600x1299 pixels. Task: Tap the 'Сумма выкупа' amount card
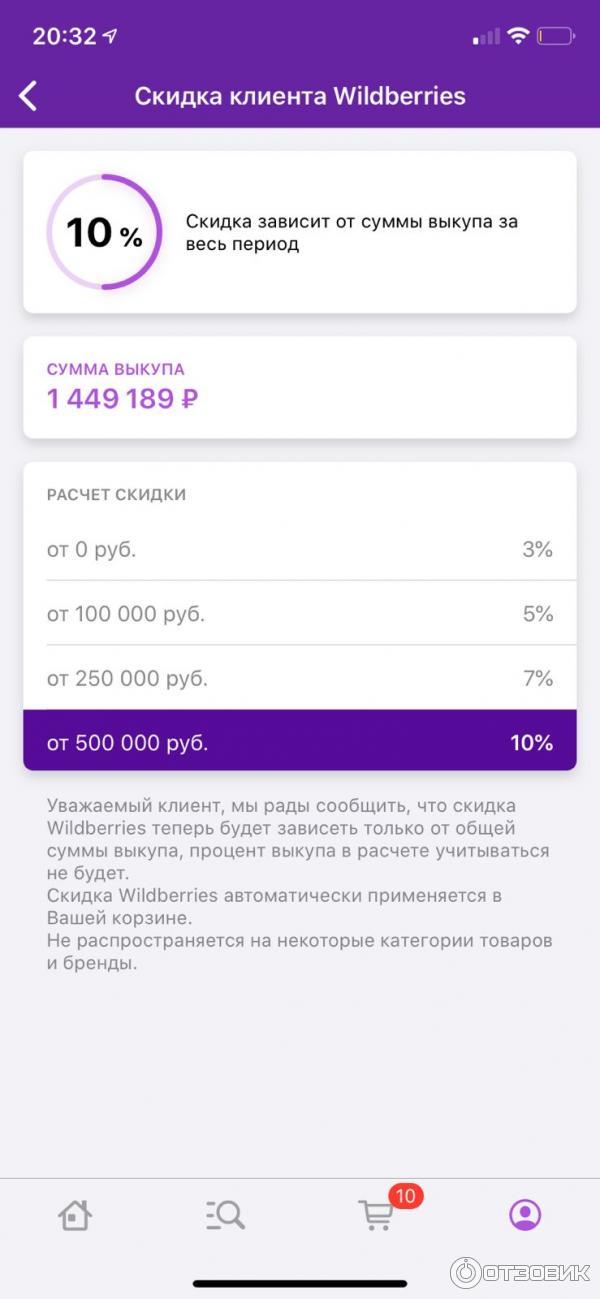(300, 387)
